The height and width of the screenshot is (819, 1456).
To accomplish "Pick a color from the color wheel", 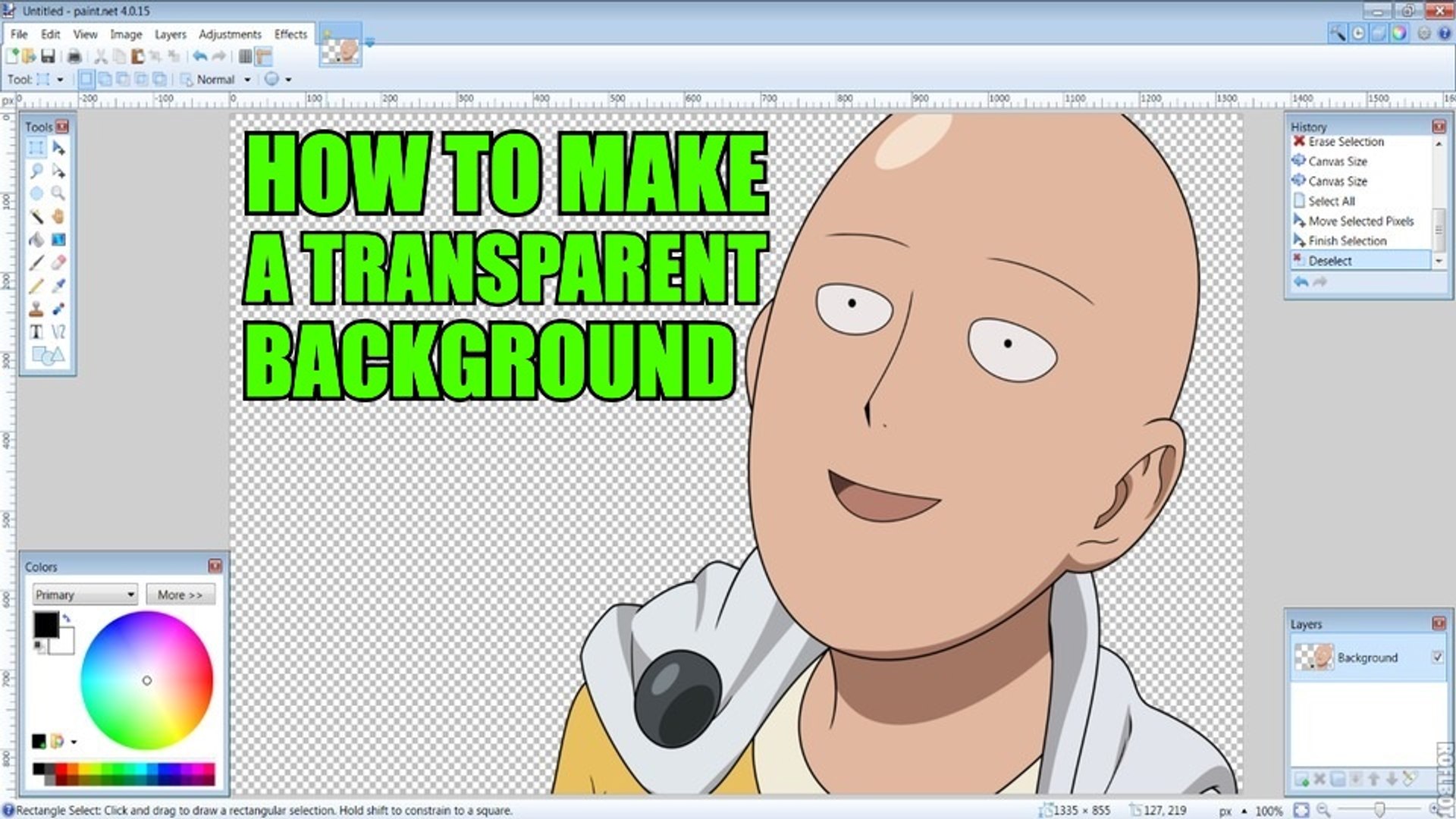I will 146,681.
